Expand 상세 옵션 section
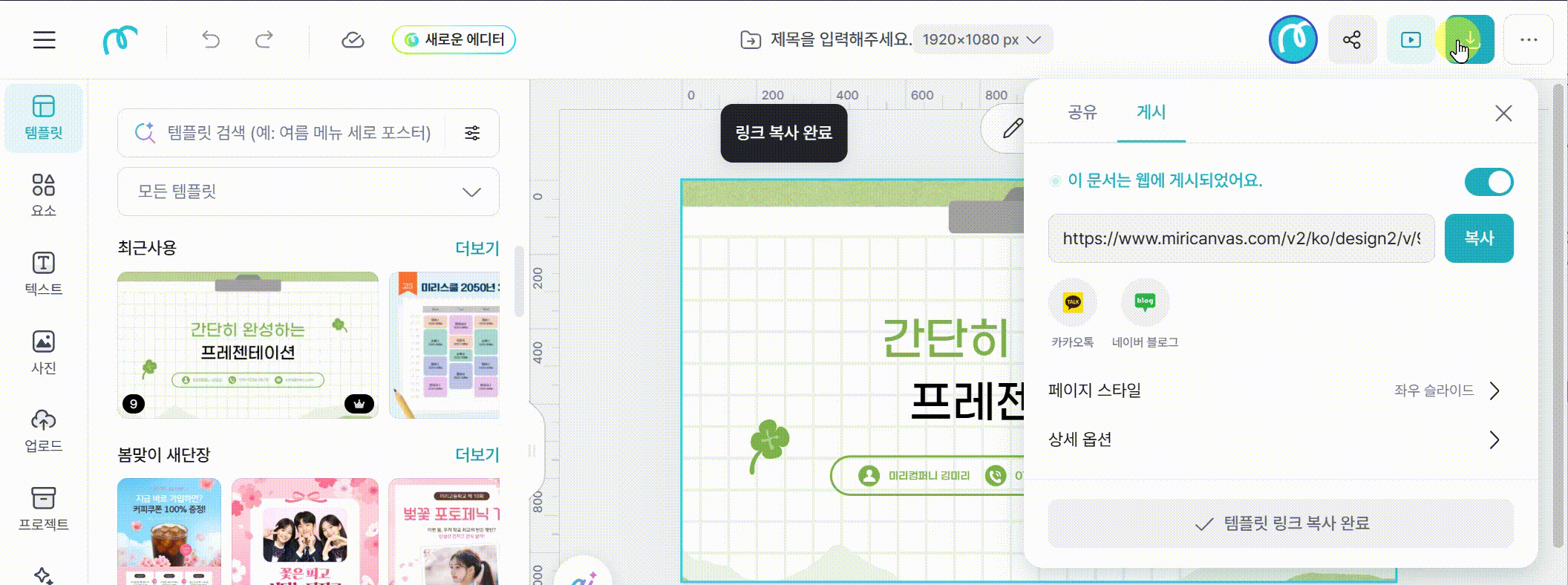Image resolution: width=1568 pixels, height=585 pixels. pyautogui.click(x=1275, y=439)
